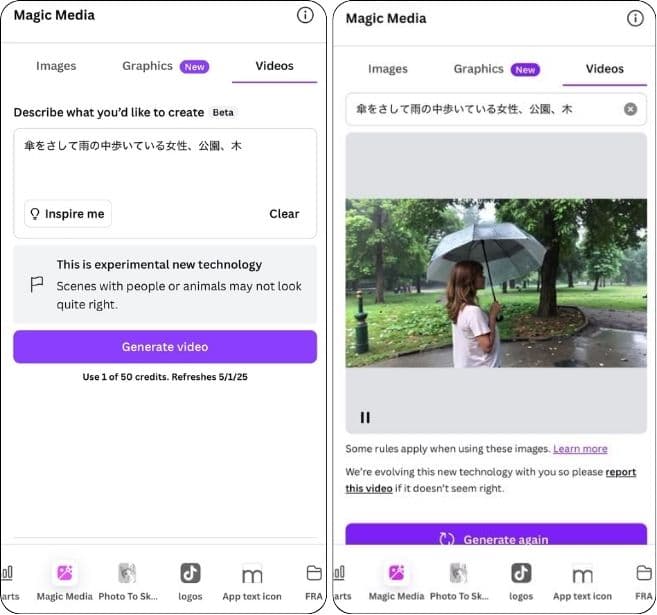The width and height of the screenshot is (657, 615).
Task: Open the Learn more link
Action: (580, 449)
